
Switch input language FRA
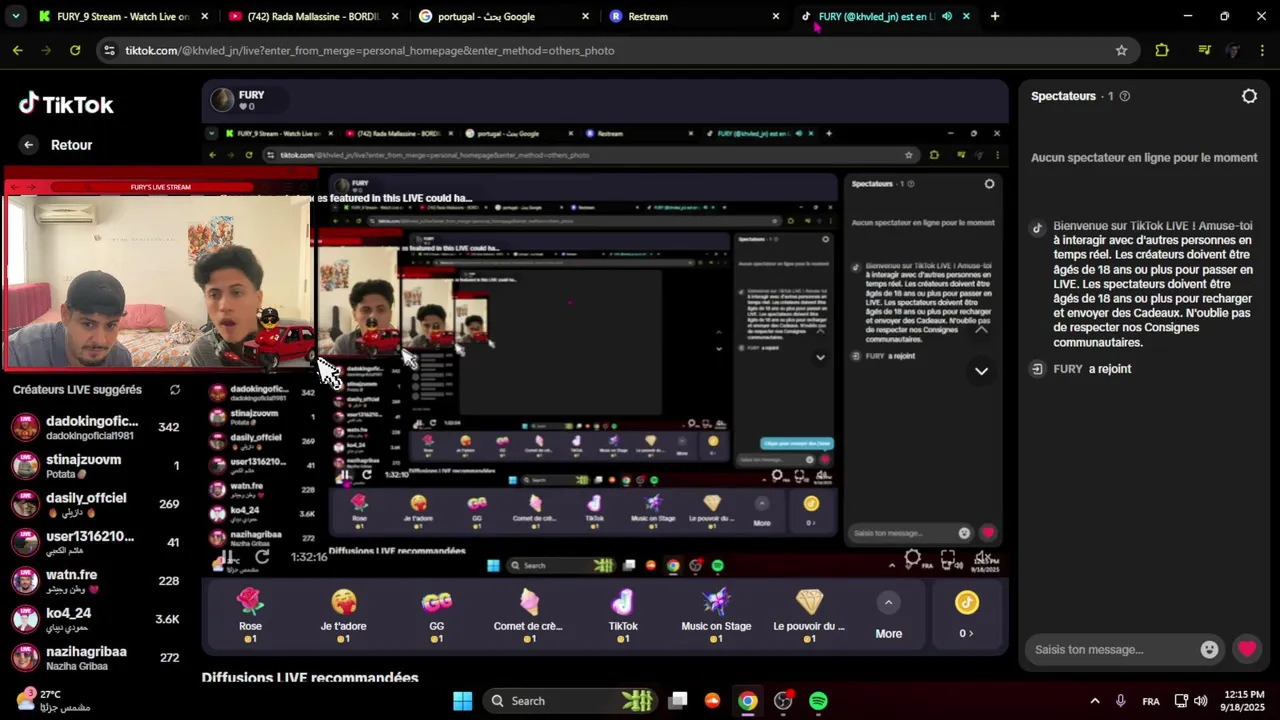pos(1151,701)
